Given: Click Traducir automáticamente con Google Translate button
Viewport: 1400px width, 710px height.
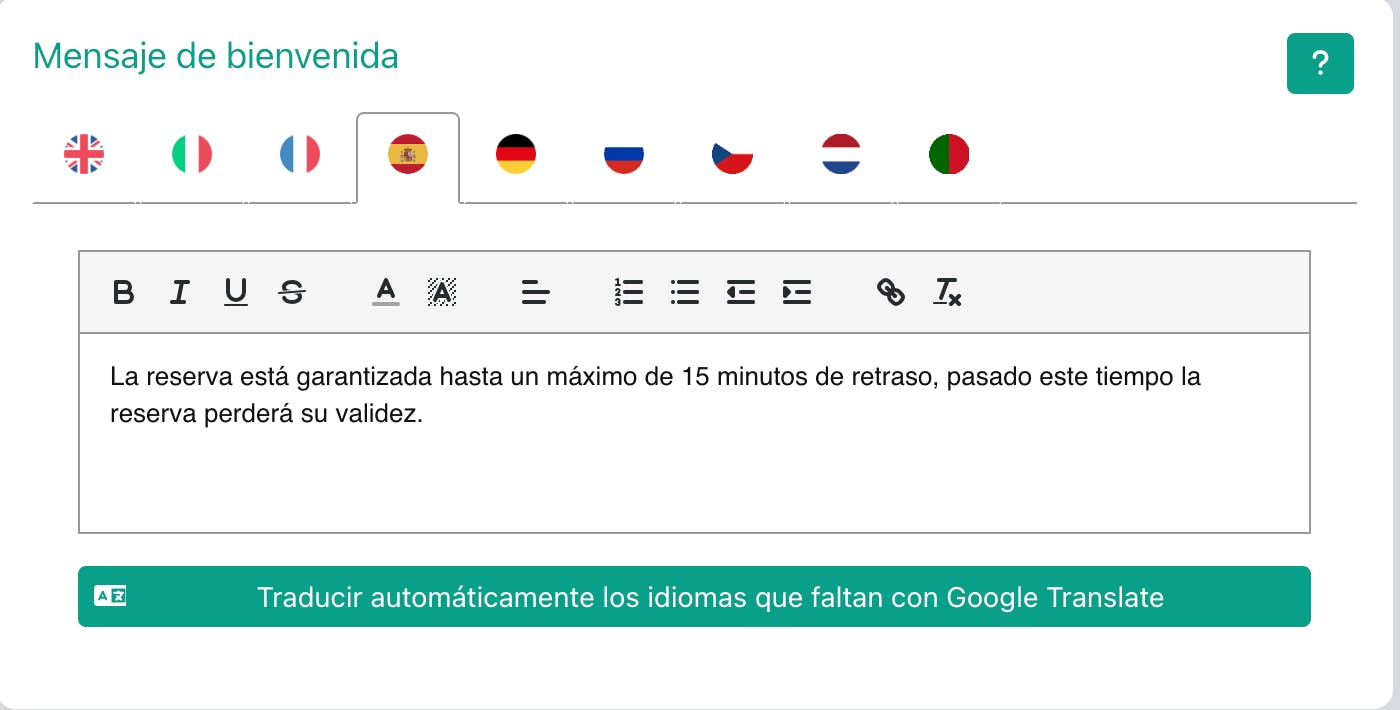Looking at the screenshot, I should click(x=694, y=597).
